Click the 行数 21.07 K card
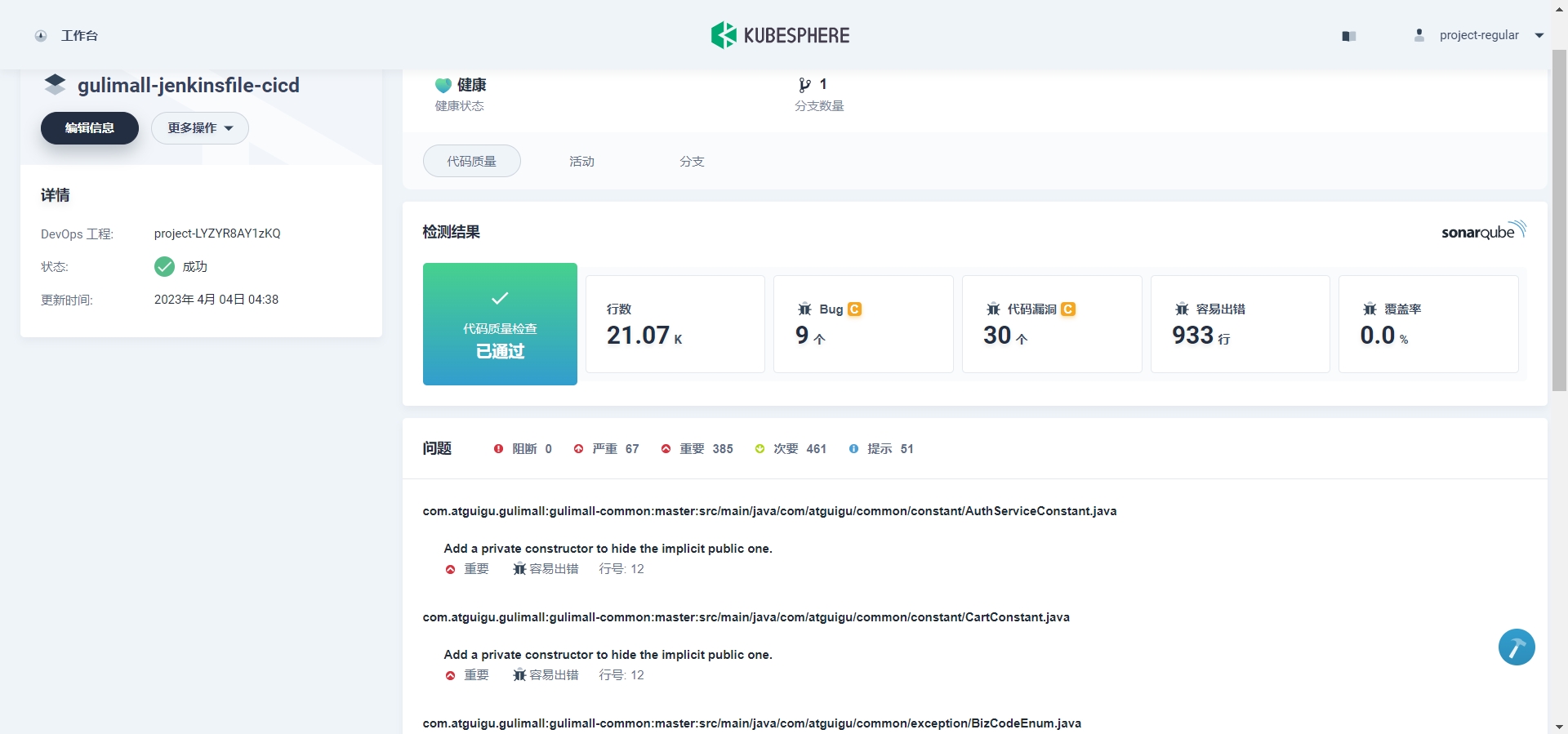Screen dimensions: 1568x734 (x=675, y=324)
